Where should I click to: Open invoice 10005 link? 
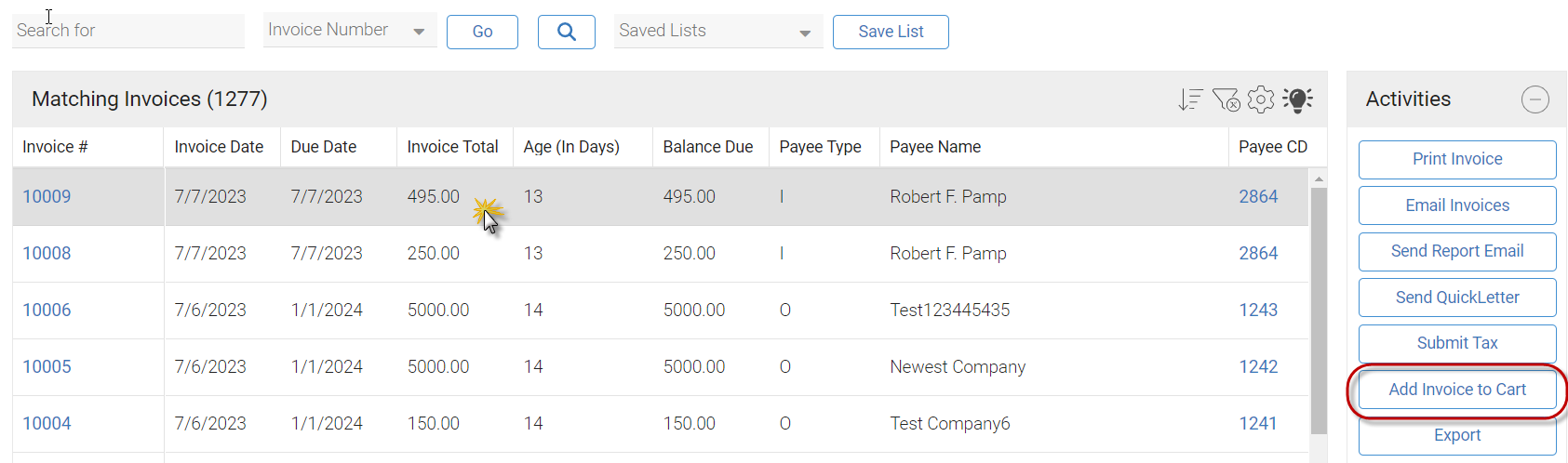(47, 366)
